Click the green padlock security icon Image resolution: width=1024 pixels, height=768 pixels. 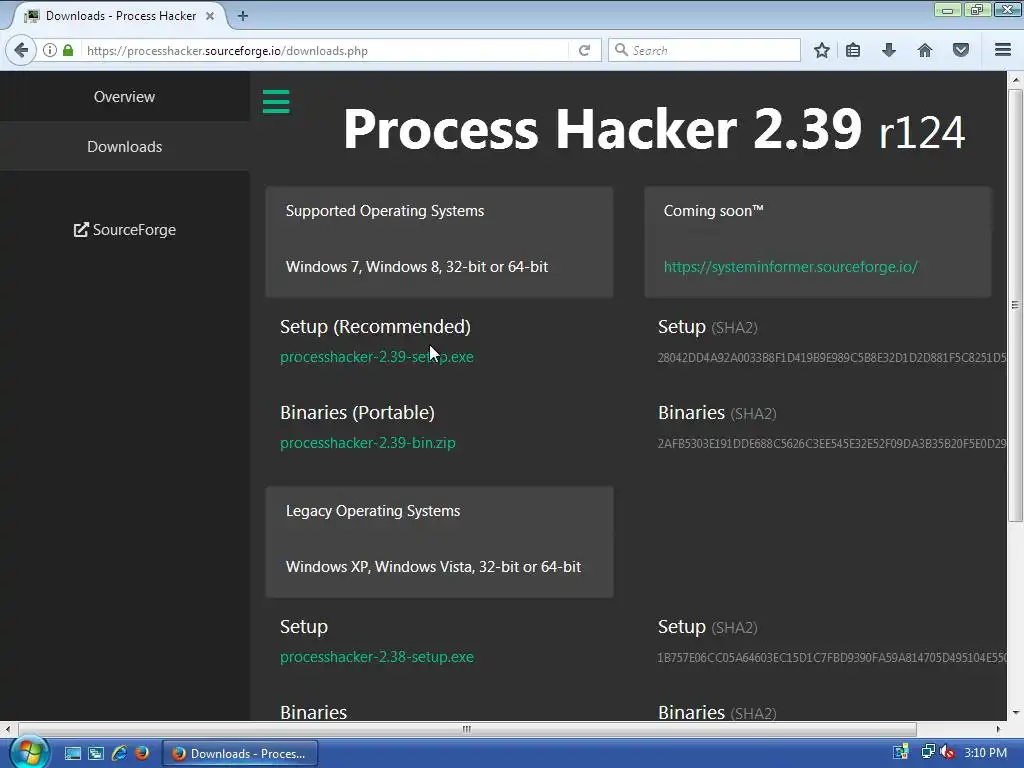click(68, 50)
